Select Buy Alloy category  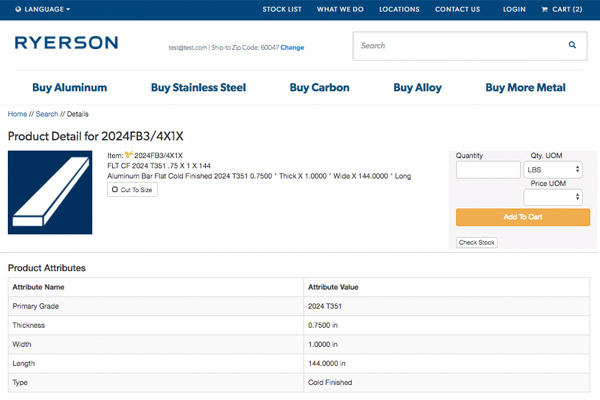tap(417, 88)
